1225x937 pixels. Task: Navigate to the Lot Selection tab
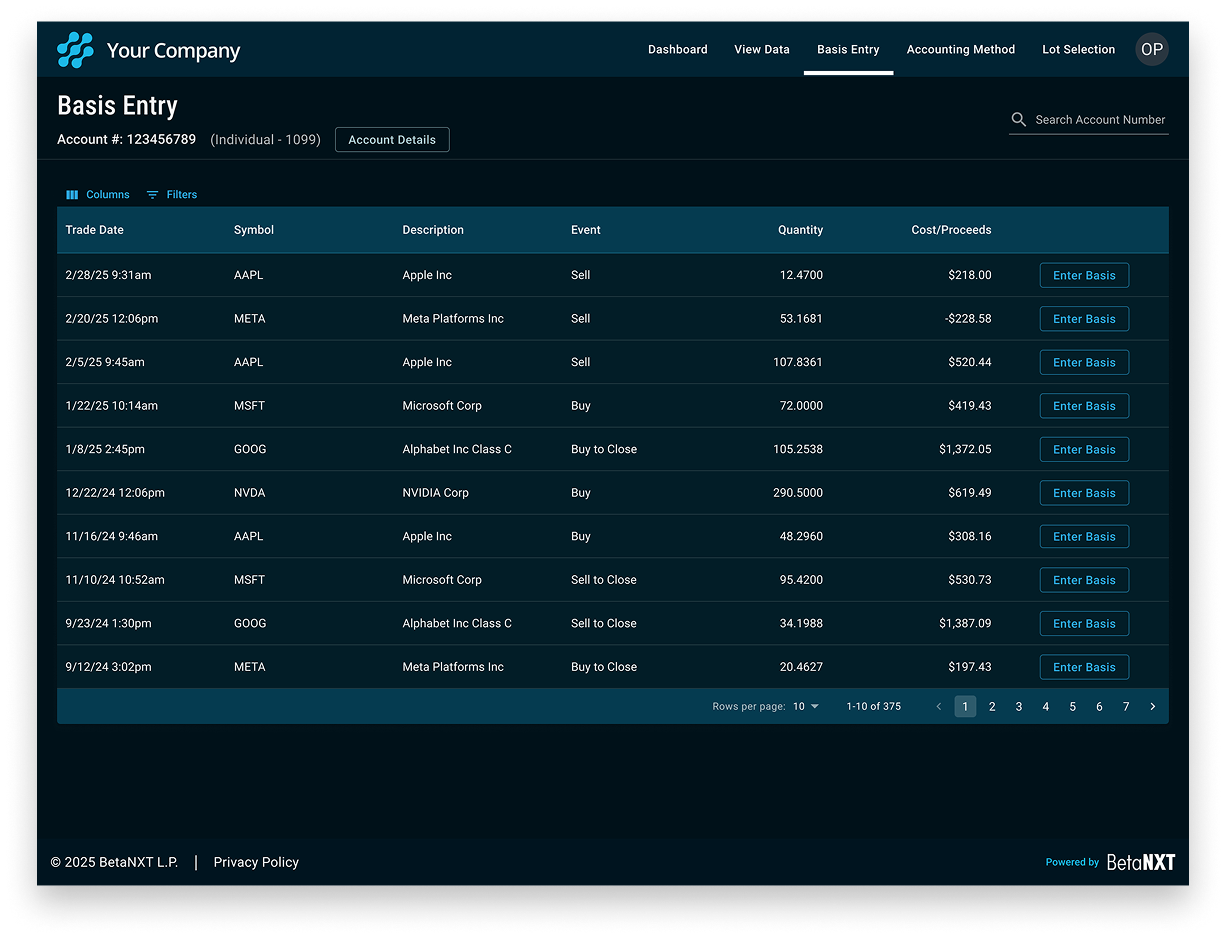(x=1078, y=50)
